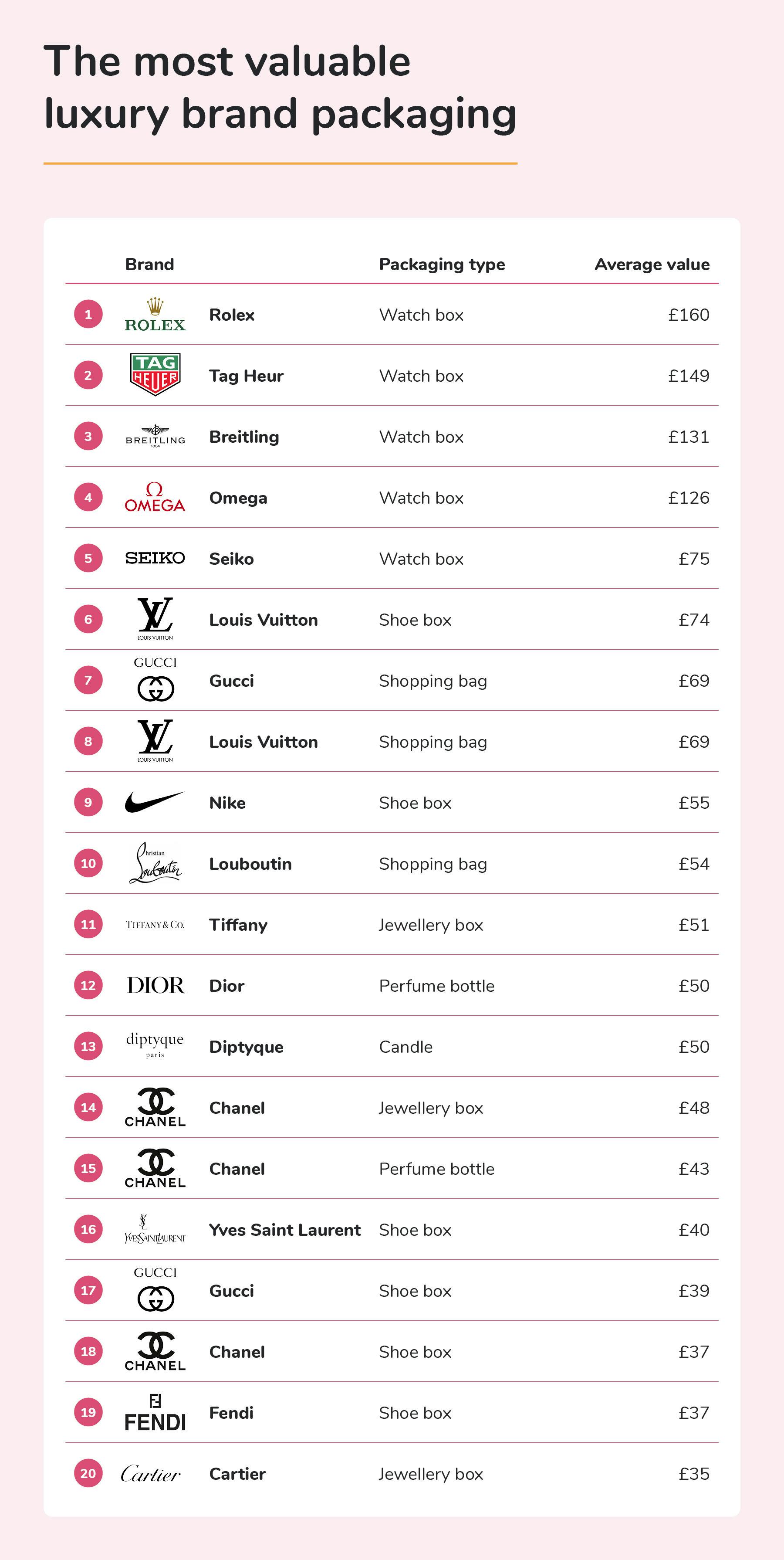The height and width of the screenshot is (1560, 784).
Task: Click the red Omega logo
Action: pyautogui.click(x=155, y=498)
